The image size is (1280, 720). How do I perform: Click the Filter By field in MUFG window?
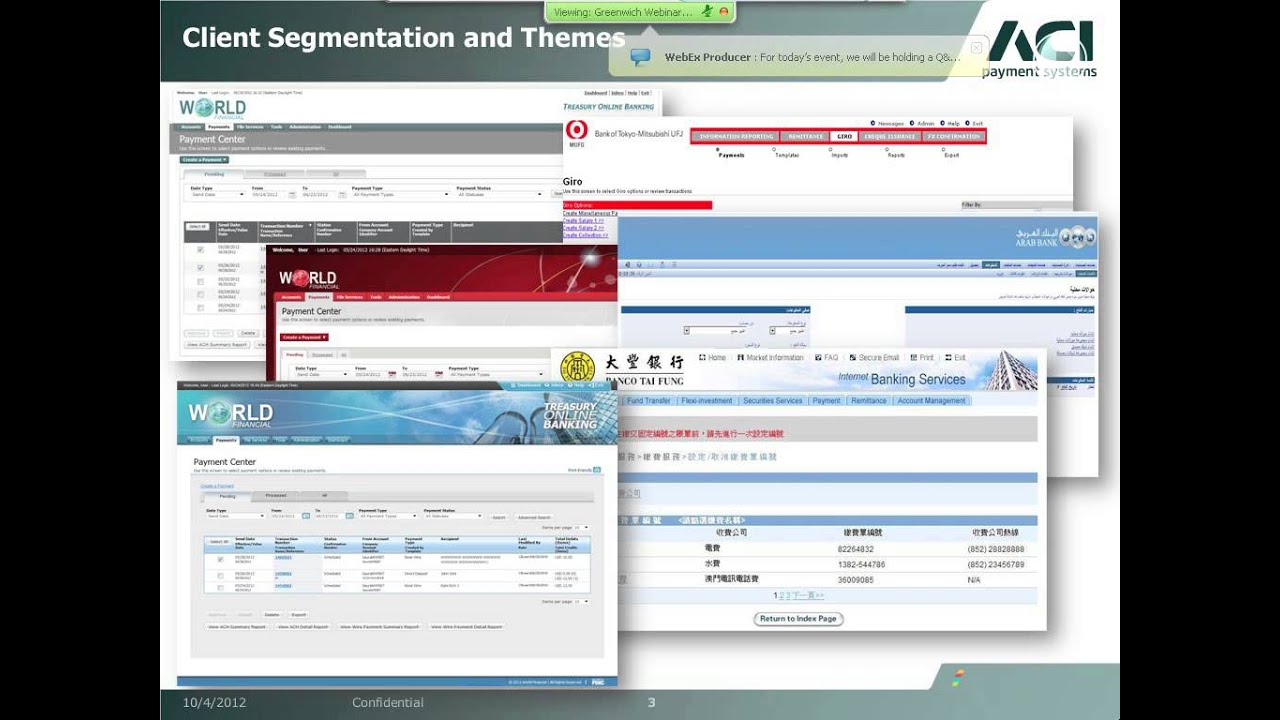[x=1017, y=205]
